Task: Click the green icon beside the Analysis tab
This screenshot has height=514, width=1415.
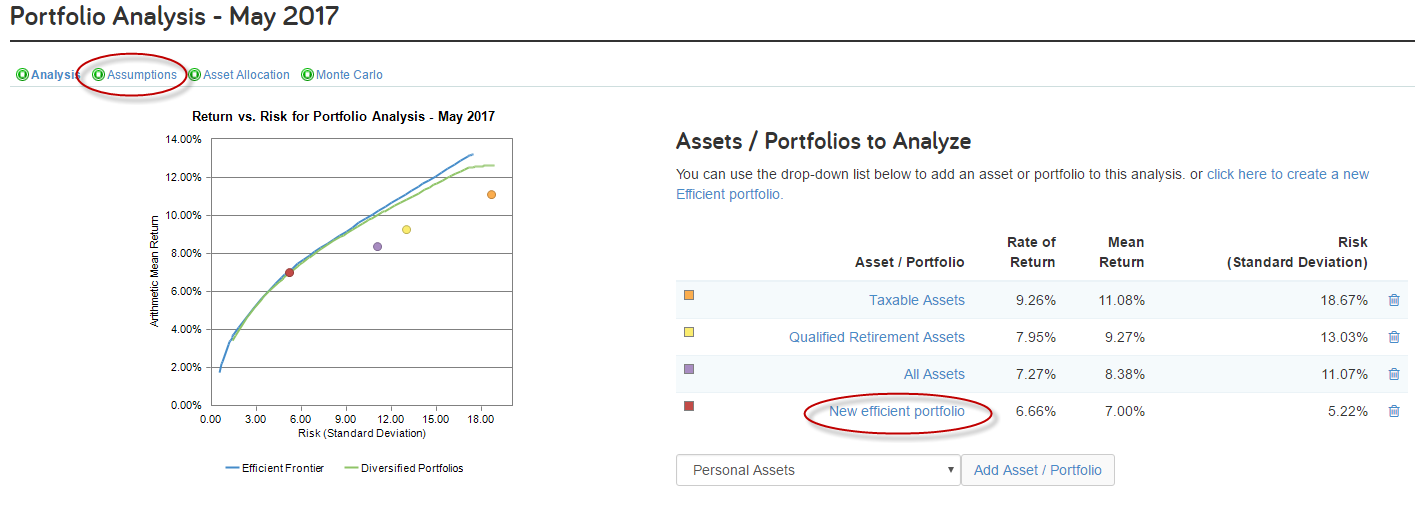Action: (22, 75)
